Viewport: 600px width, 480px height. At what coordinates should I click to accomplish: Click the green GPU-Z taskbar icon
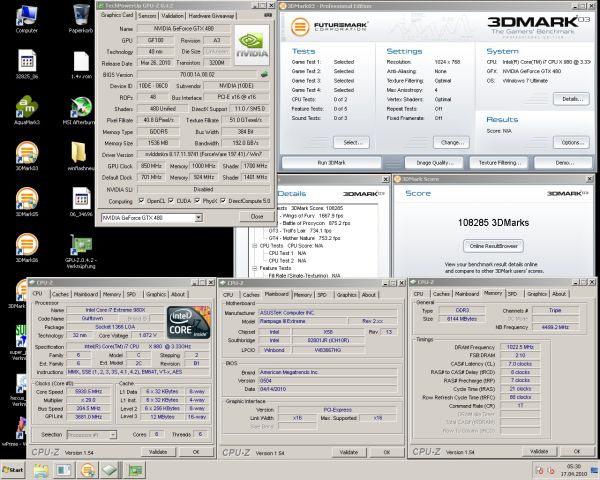(135, 470)
